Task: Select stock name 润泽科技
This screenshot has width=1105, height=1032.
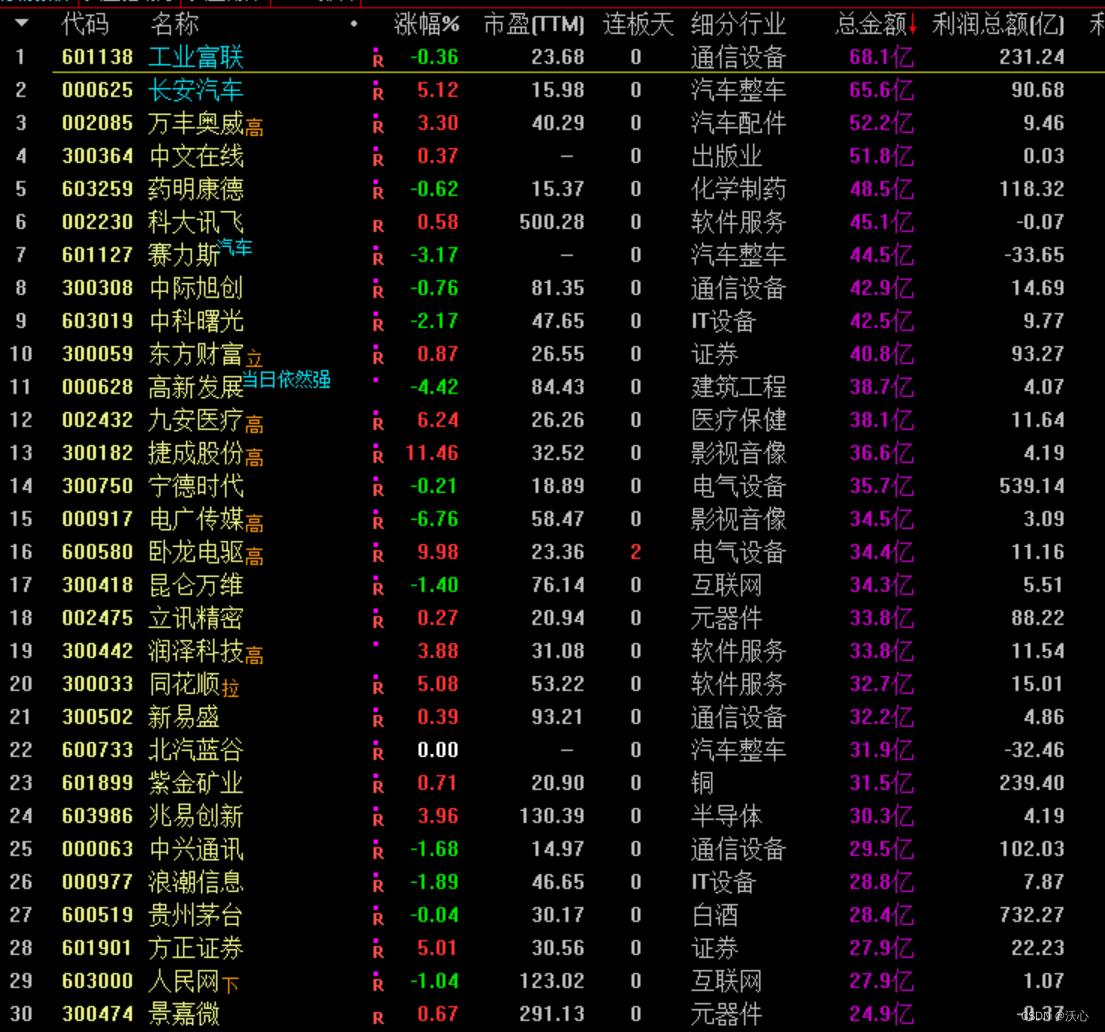Action: pyautogui.click(x=196, y=651)
